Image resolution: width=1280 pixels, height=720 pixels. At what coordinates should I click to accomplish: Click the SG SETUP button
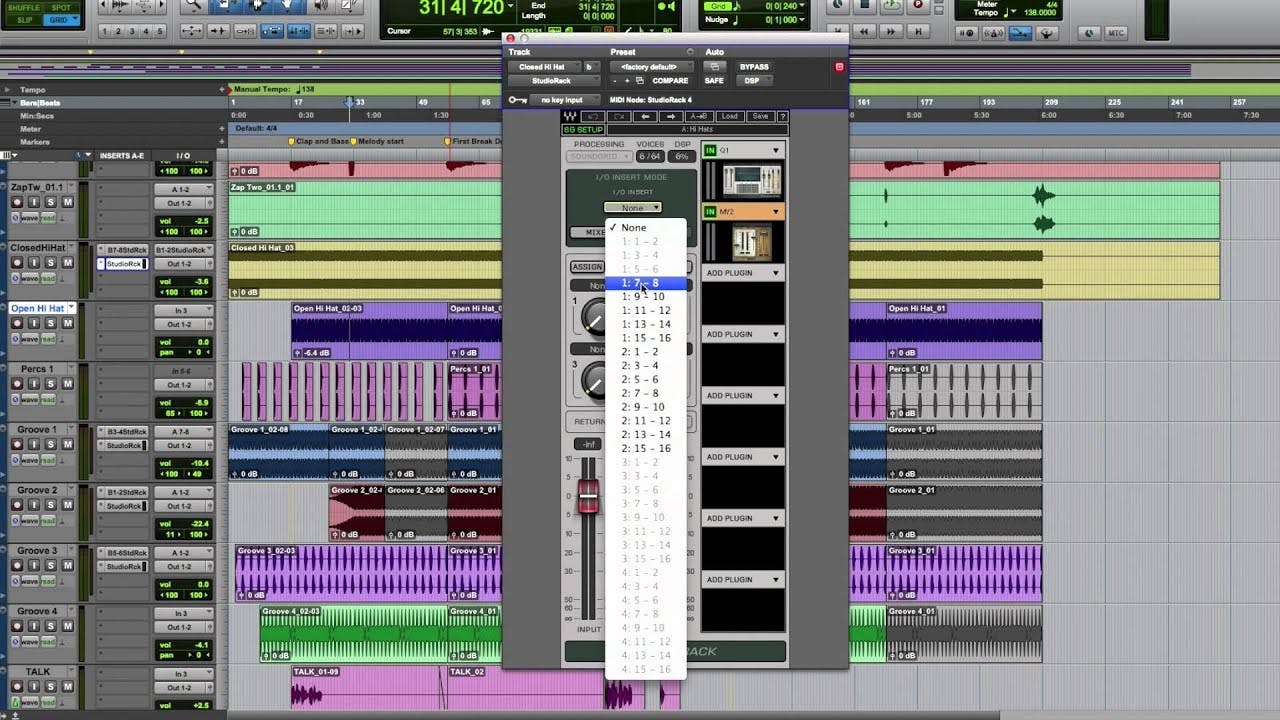[584, 130]
